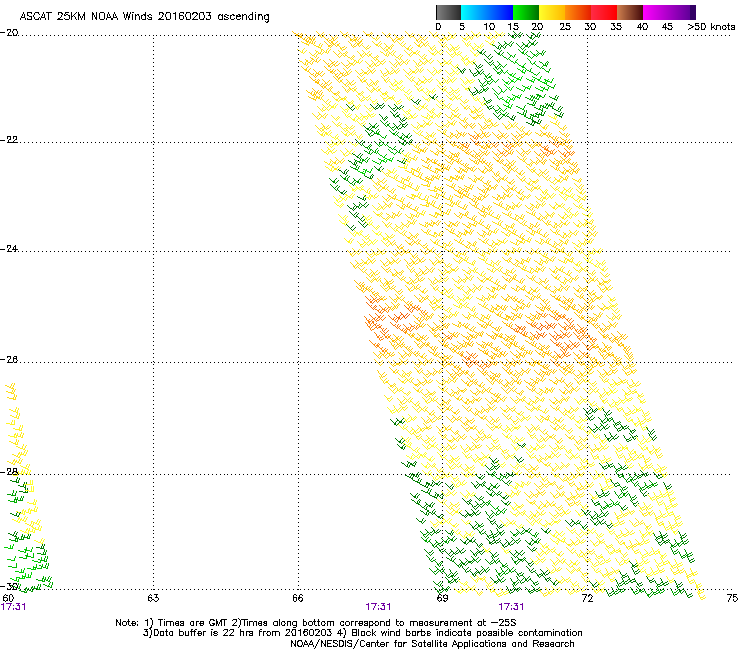Pick the cyan-blue 5-15 knots color segment
Screen dimensions: 740x650
(487, 12)
